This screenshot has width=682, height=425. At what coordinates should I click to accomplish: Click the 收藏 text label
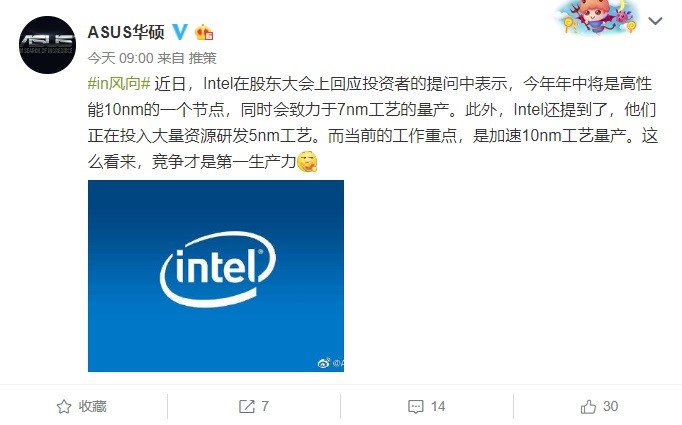pyautogui.click(x=92, y=406)
